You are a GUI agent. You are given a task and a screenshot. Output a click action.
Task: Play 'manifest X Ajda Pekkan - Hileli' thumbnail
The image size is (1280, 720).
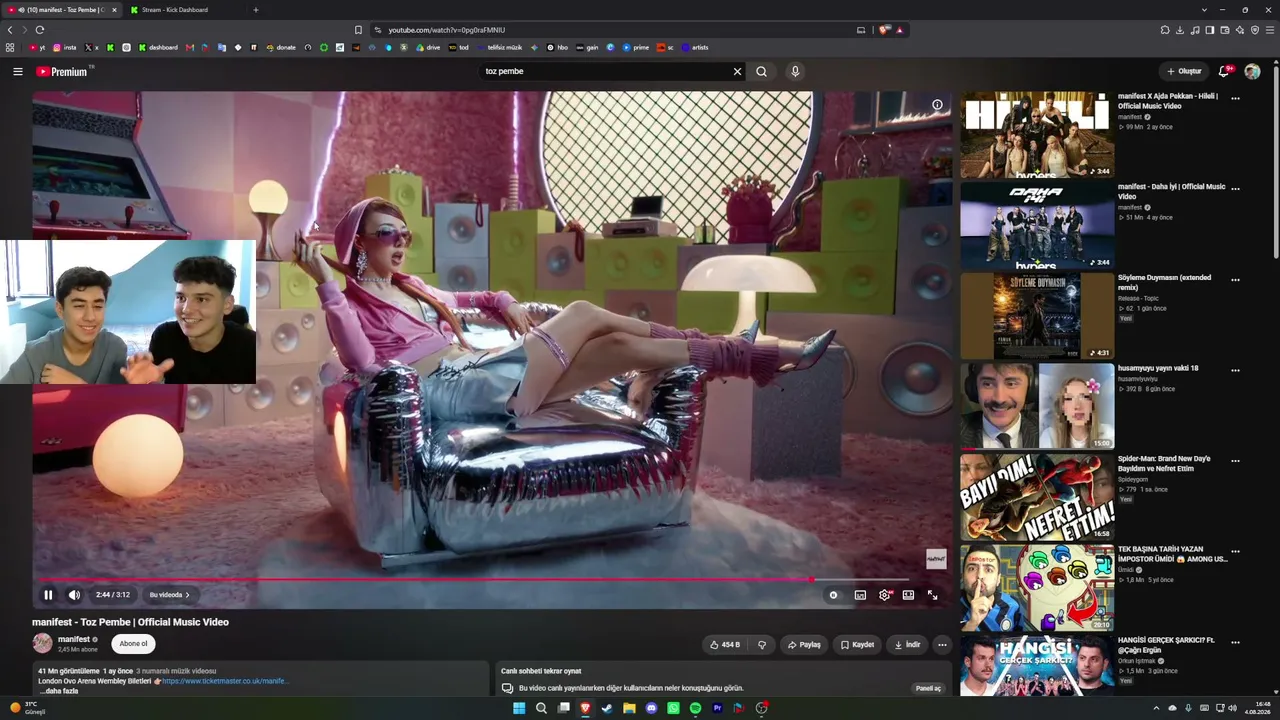click(x=1037, y=135)
